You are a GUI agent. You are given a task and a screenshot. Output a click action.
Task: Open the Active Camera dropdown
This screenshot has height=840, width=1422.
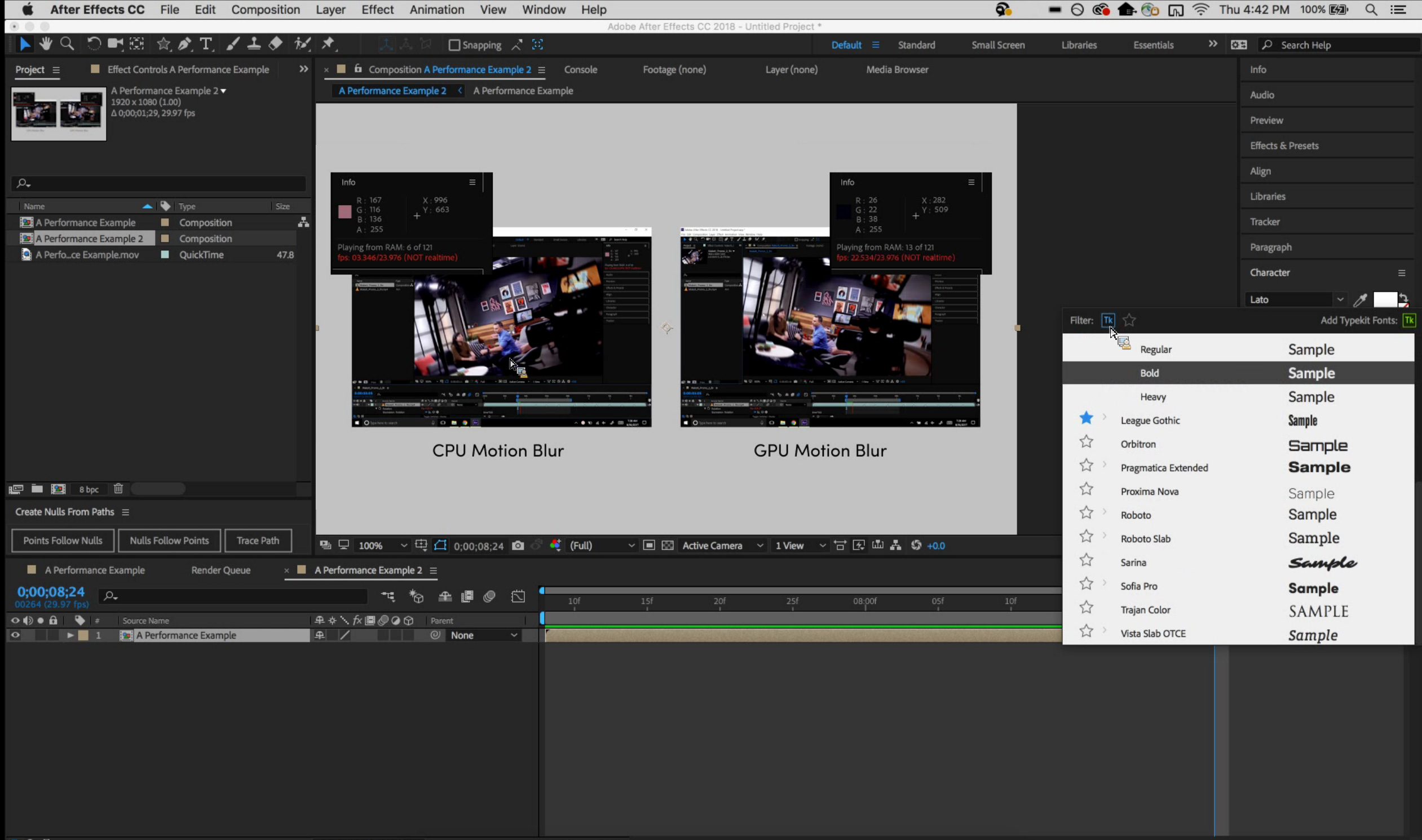click(x=722, y=546)
